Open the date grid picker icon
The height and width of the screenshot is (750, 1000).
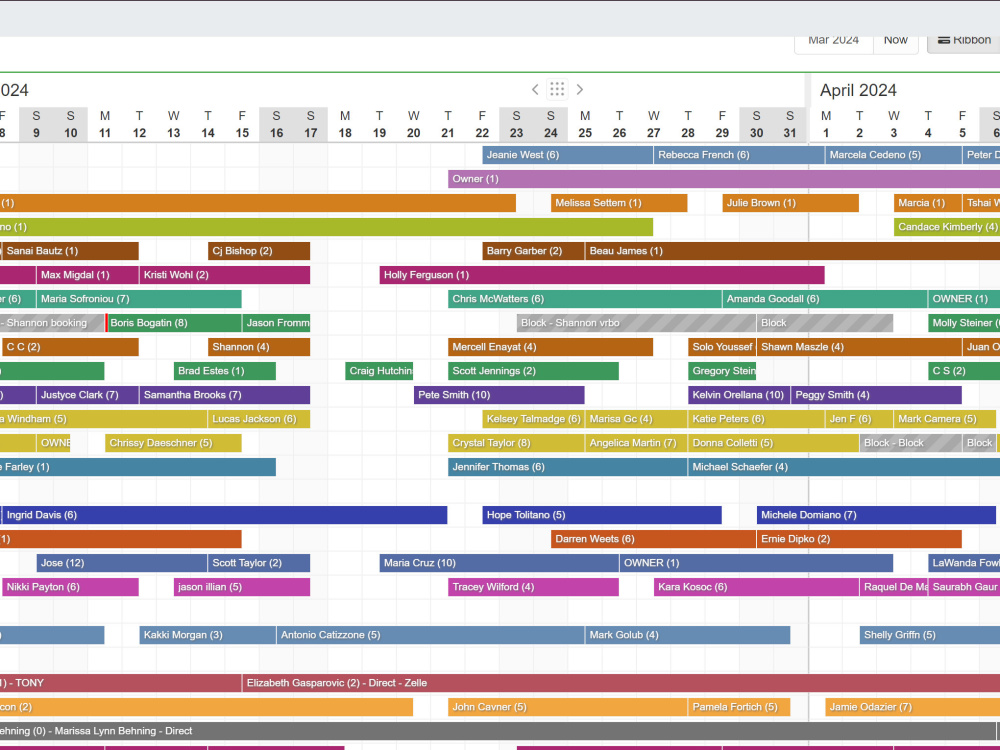click(x=557, y=89)
